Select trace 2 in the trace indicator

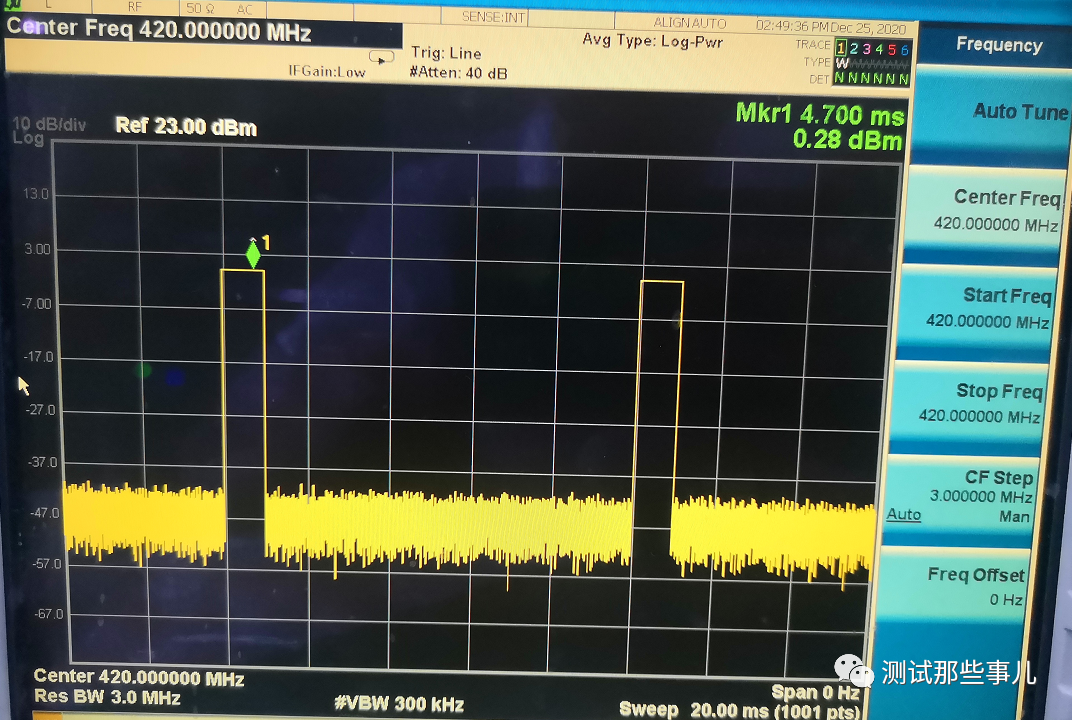[x=854, y=49]
